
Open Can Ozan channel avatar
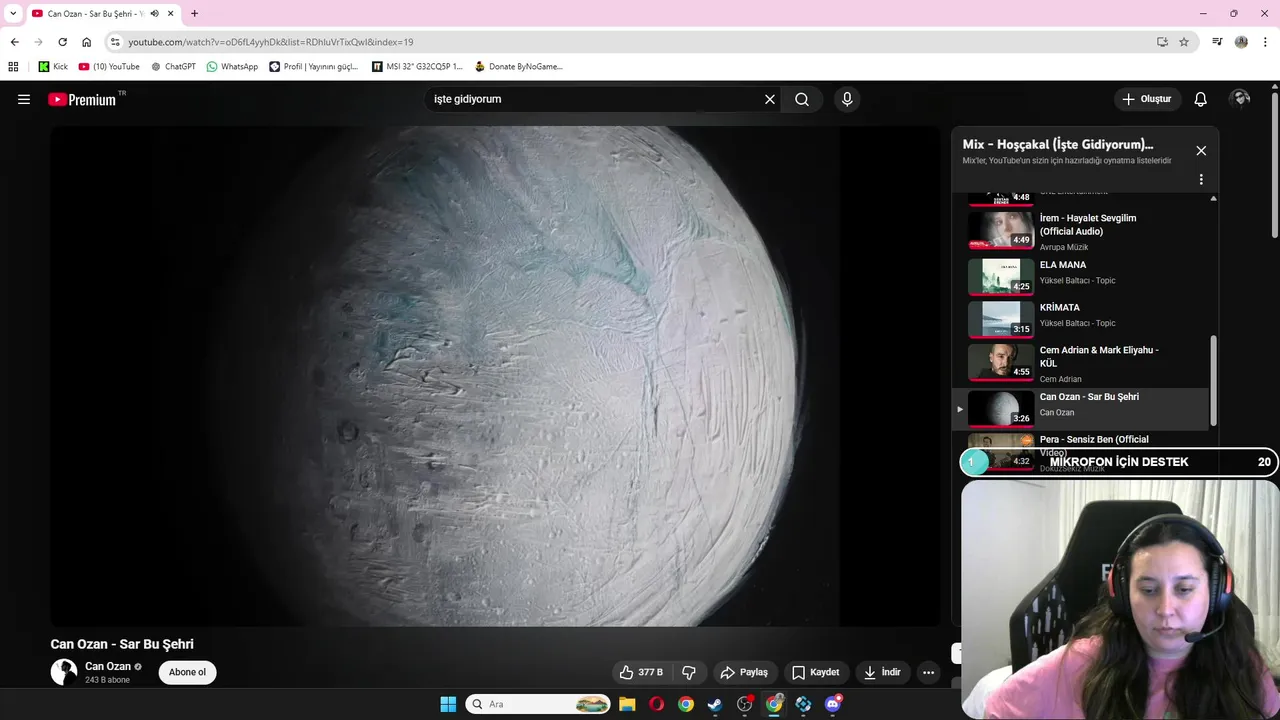coord(64,672)
